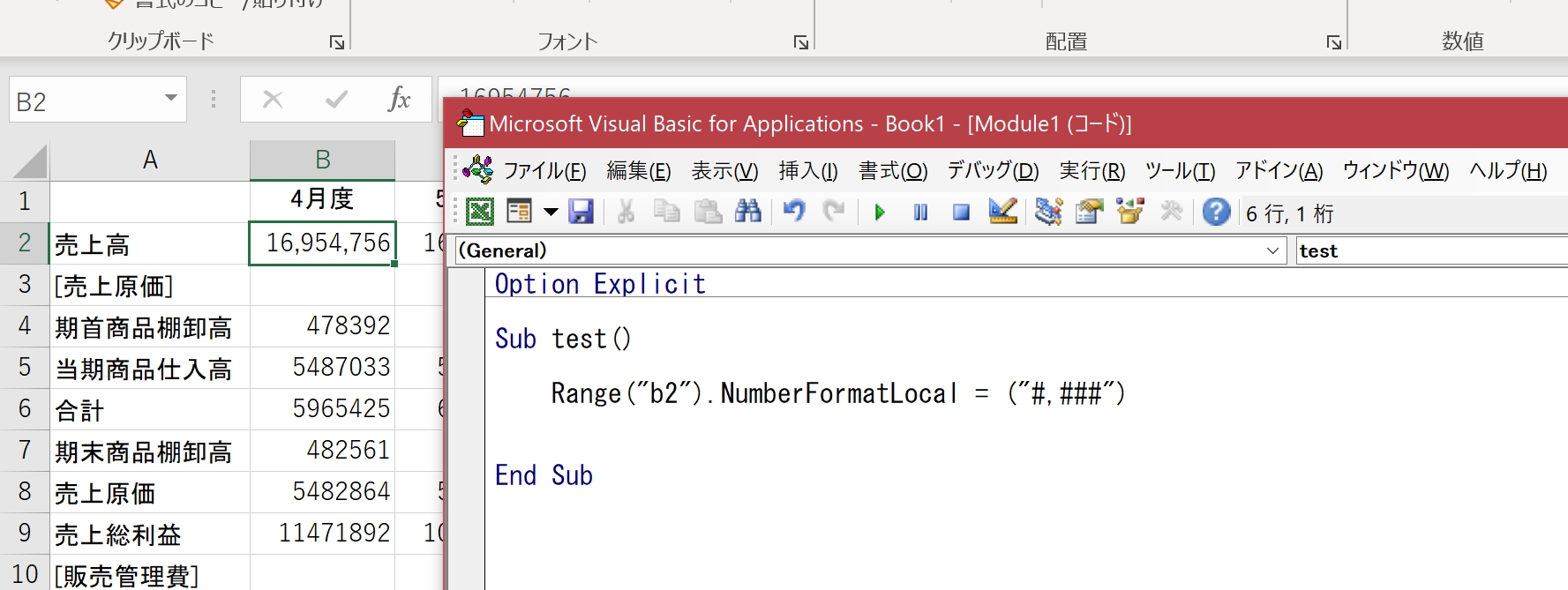The width and height of the screenshot is (1568, 590).
Task: Open the ファイル(F) menu
Action: (544, 170)
